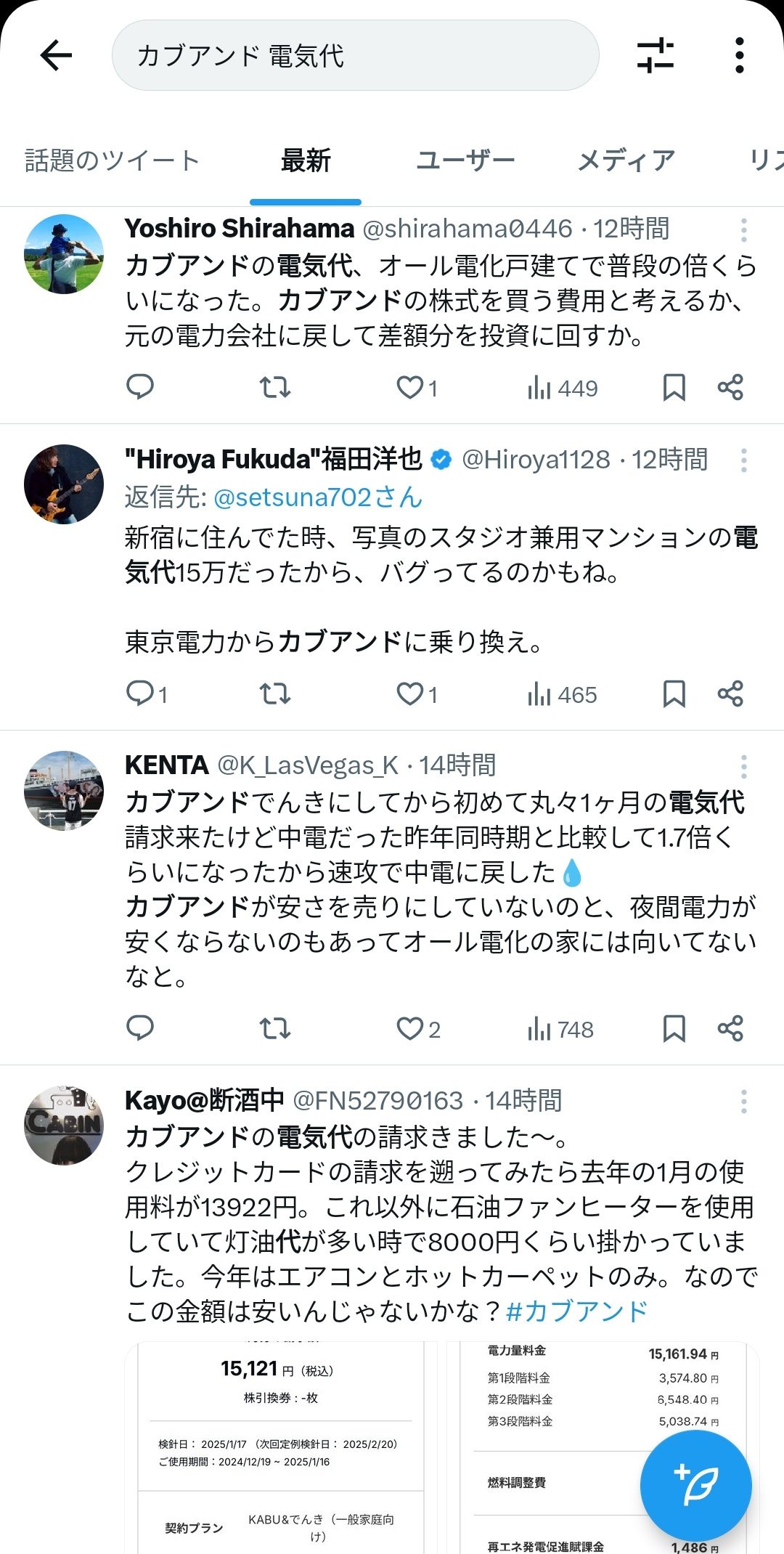Tap the #カブアンド hashtag link
This screenshot has height=1554, width=784.
(x=576, y=1311)
